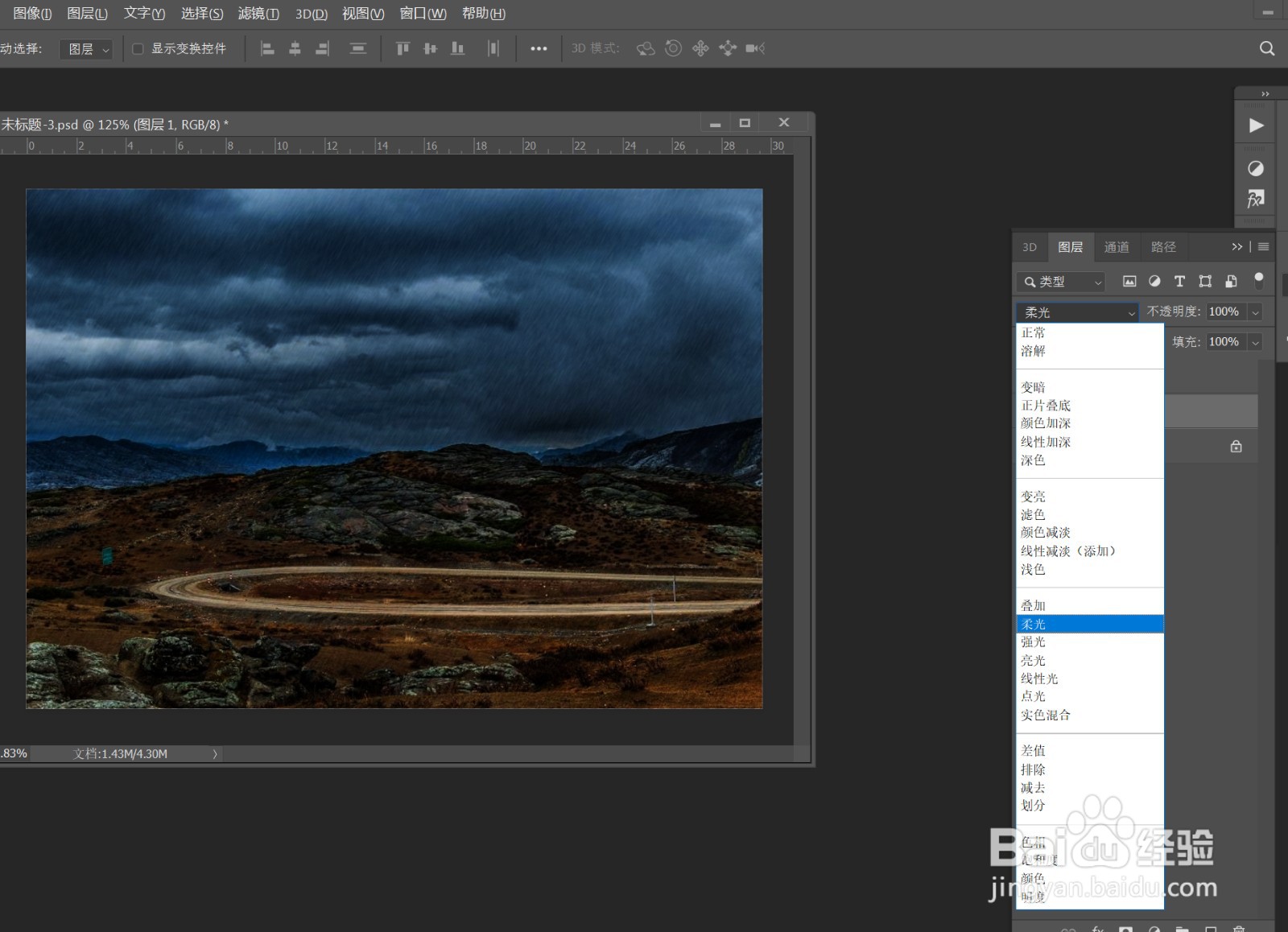The width and height of the screenshot is (1288, 932).
Task: Open the 帮助(H) menu
Action: tap(484, 14)
